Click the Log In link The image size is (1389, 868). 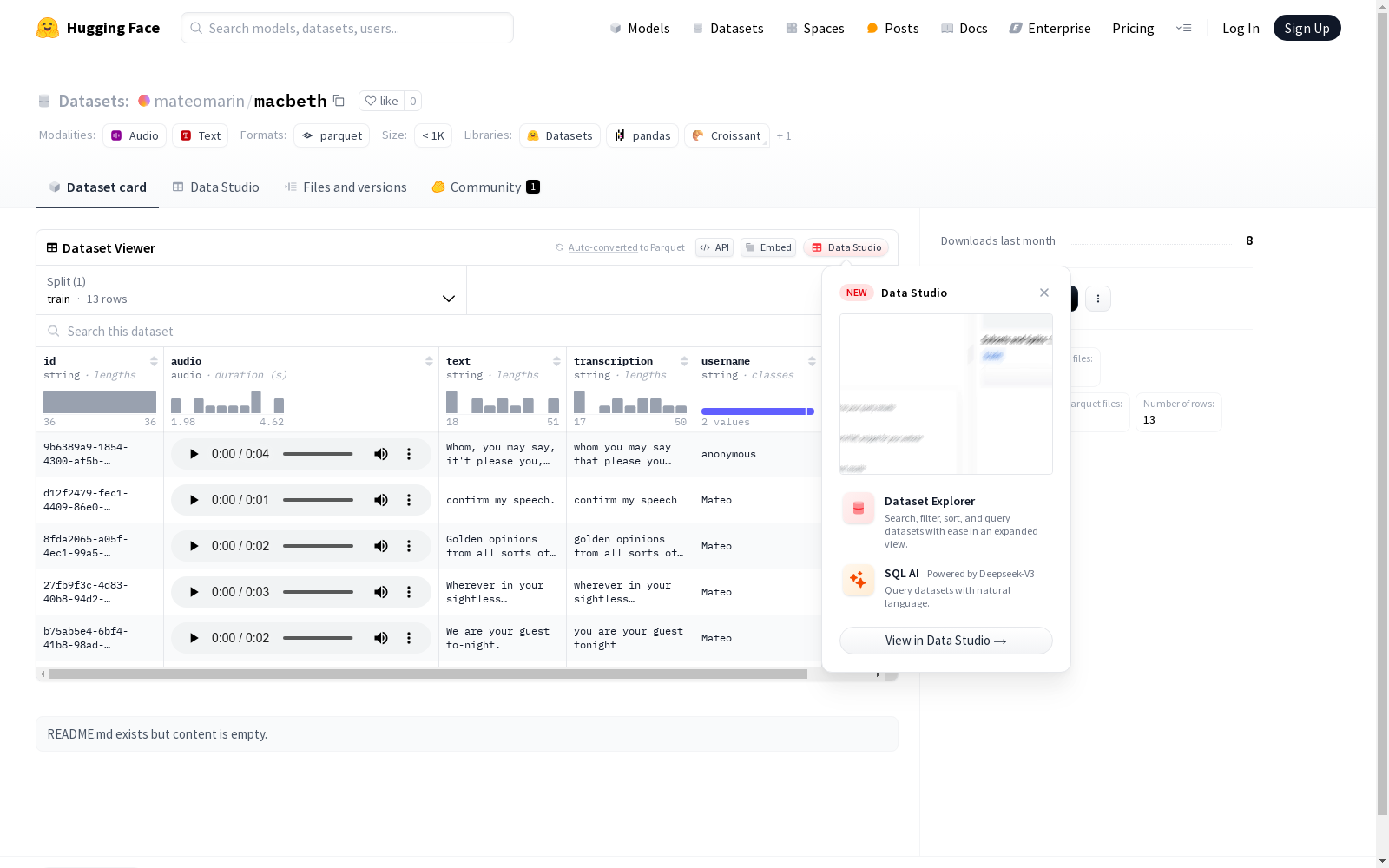(x=1241, y=28)
